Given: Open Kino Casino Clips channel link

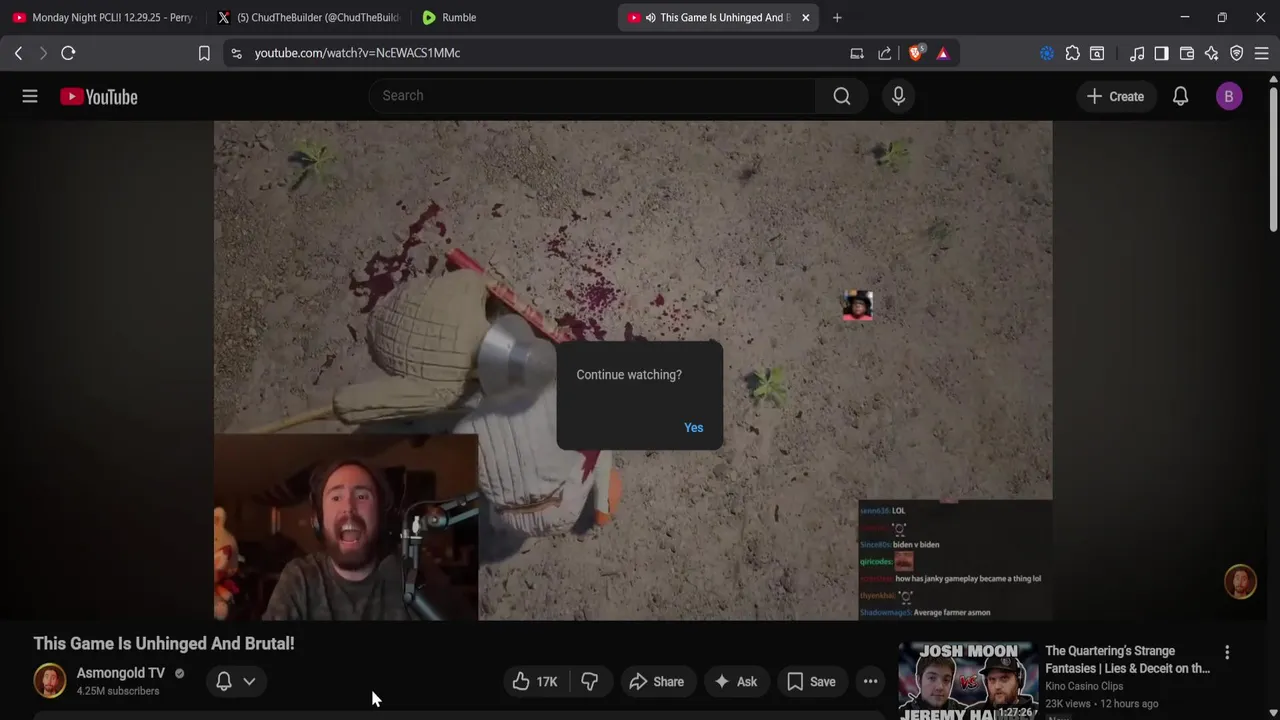Looking at the screenshot, I should [x=1084, y=686].
